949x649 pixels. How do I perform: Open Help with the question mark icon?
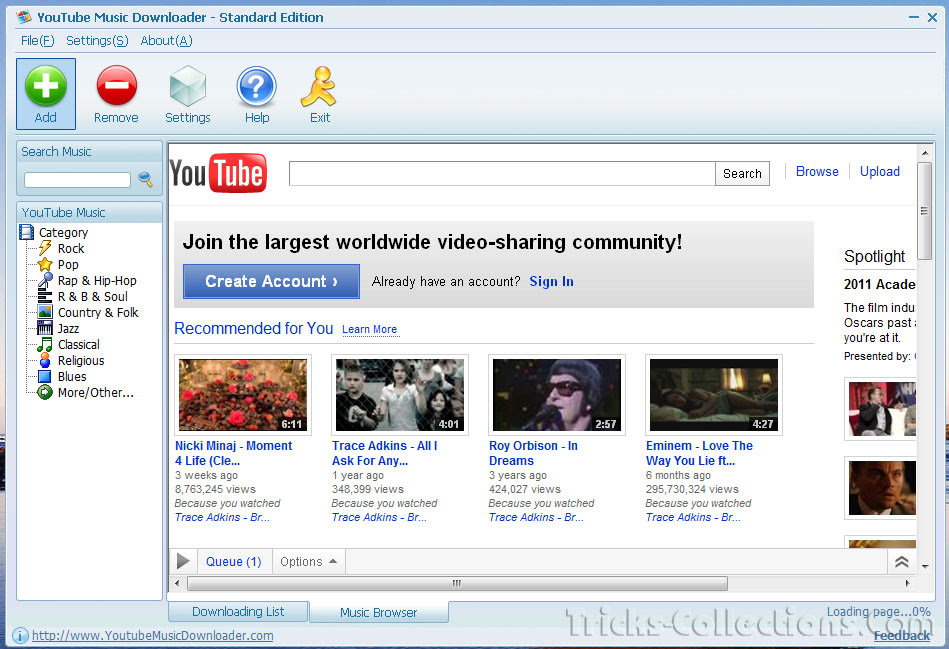click(257, 87)
